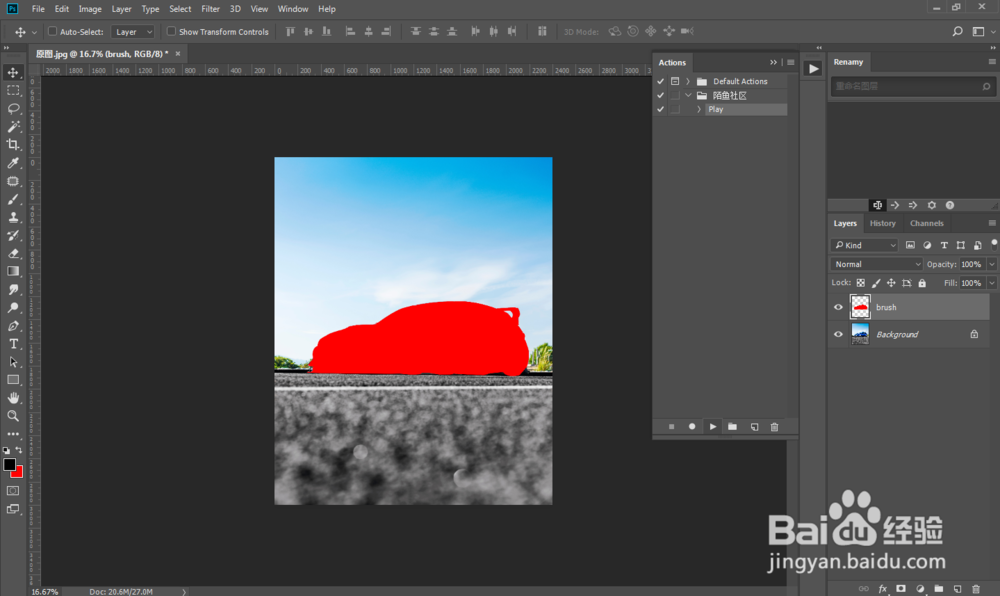Toggle the Auto-Select checkbox
The width and height of the screenshot is (1000, 596).
pos(52,31)
